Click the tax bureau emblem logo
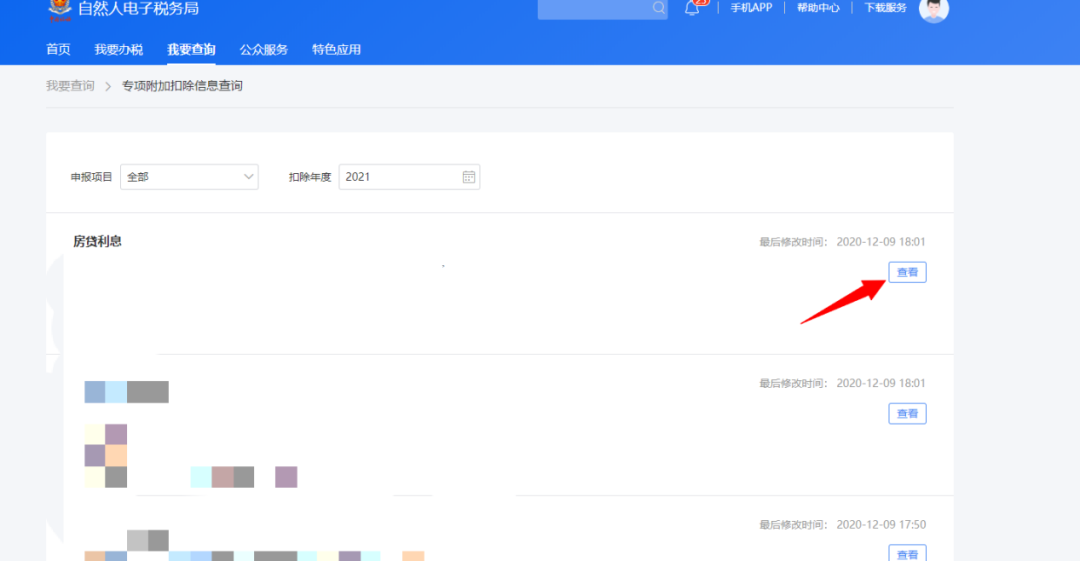 60,9
